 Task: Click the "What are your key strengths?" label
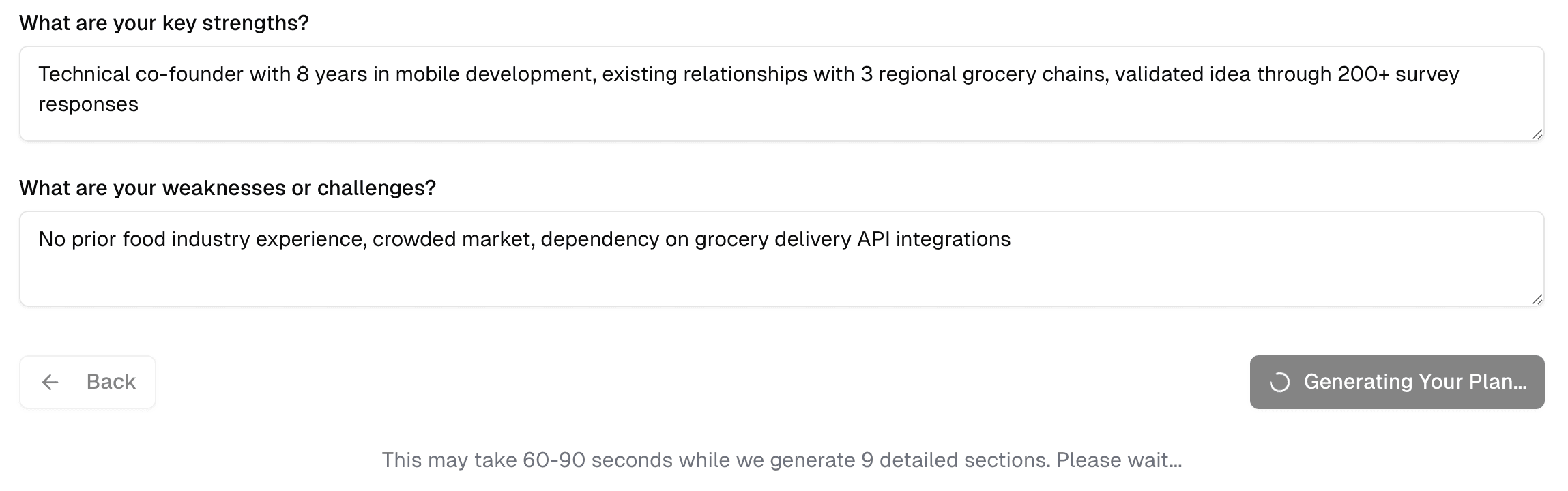[164, 23]
